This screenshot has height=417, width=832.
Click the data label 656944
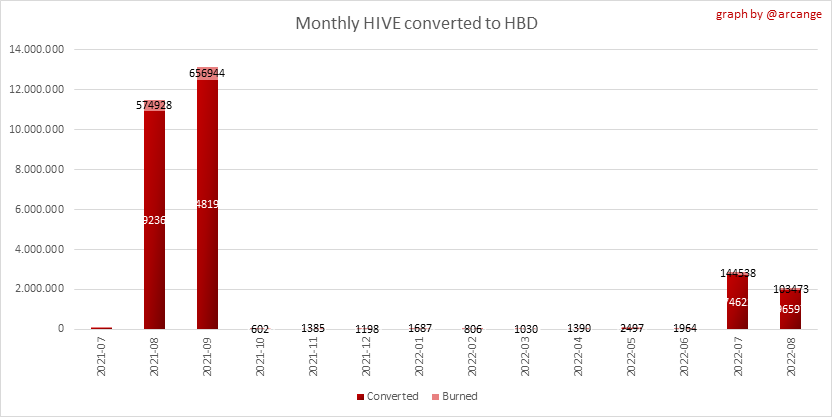207,73
